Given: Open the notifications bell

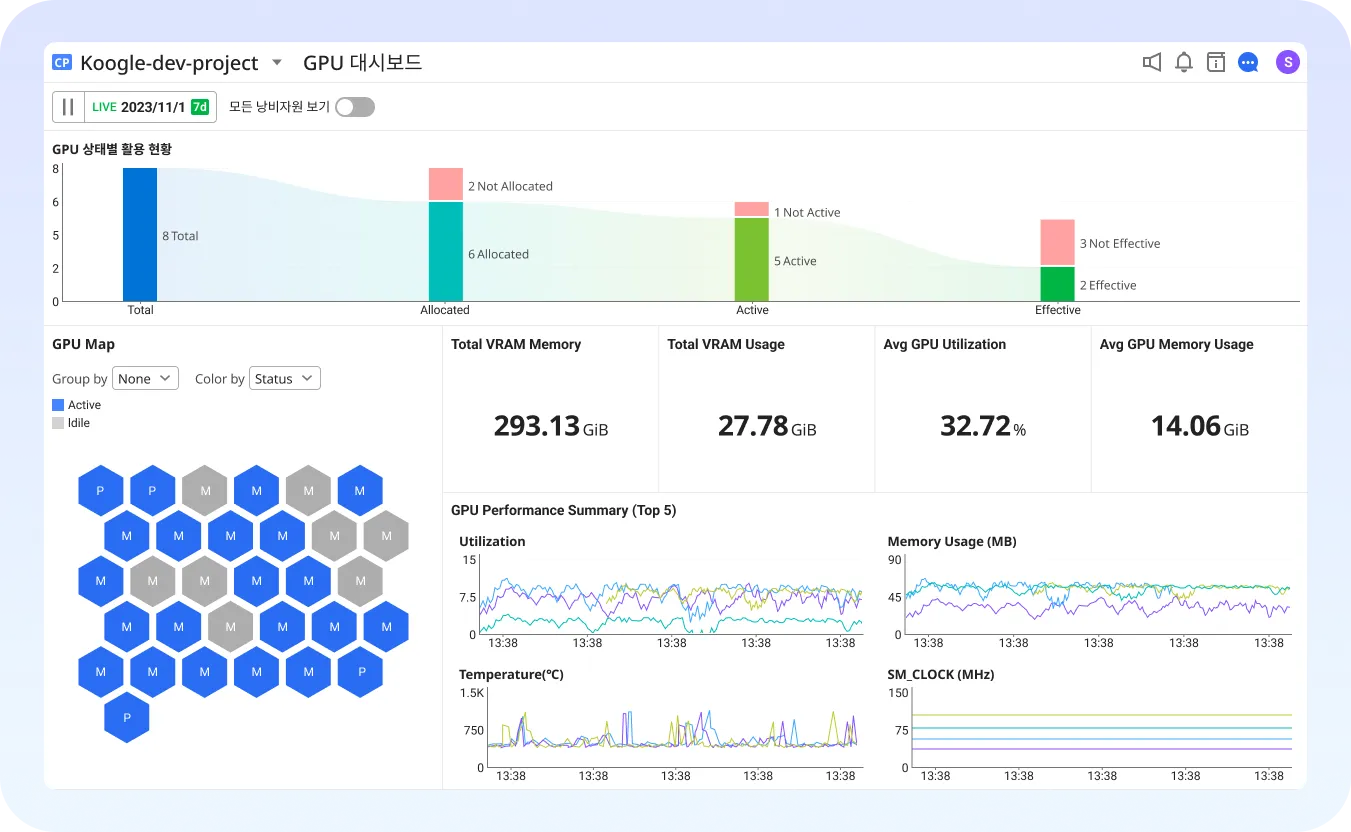Looking at the screenshot, I should pyautogui.click(x=1184, y=62).
